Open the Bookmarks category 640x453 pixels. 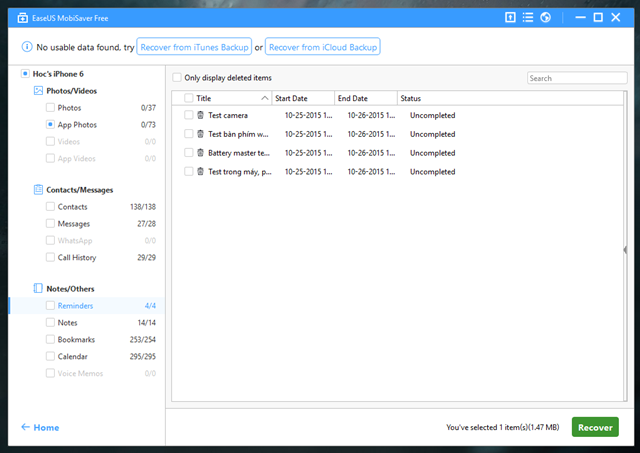click(x=76, y=340)
